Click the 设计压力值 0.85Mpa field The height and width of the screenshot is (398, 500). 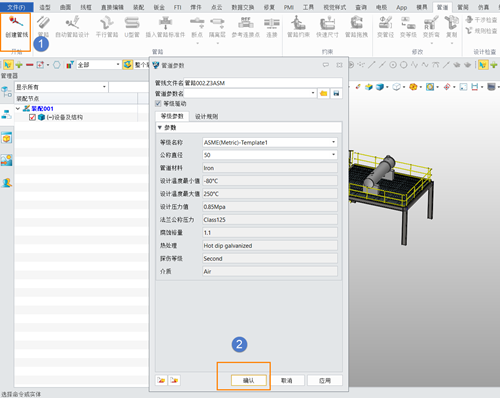[x=270, y=207]
